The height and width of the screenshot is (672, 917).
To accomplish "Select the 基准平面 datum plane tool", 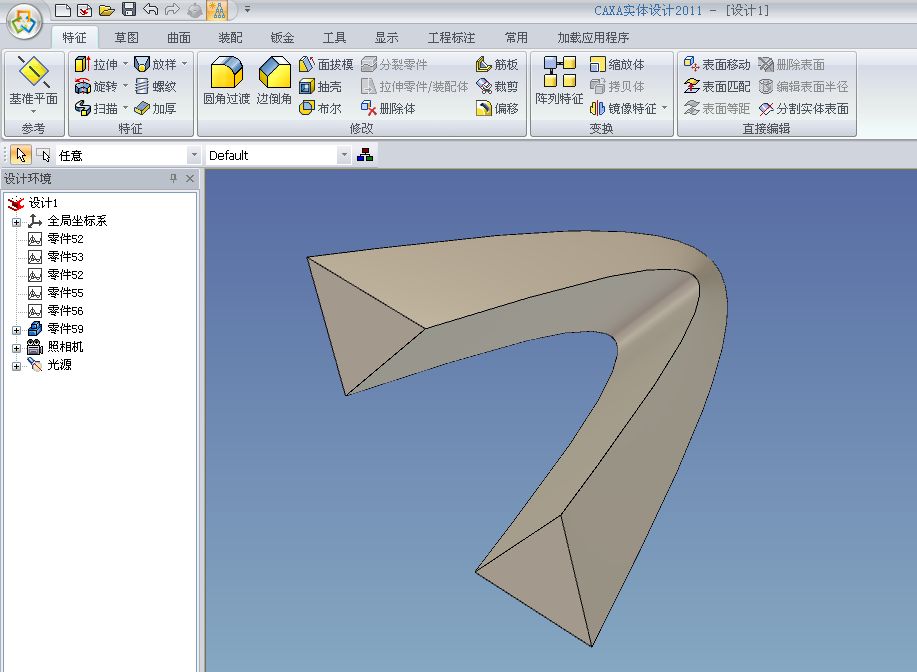I will [x=33, y=81].
